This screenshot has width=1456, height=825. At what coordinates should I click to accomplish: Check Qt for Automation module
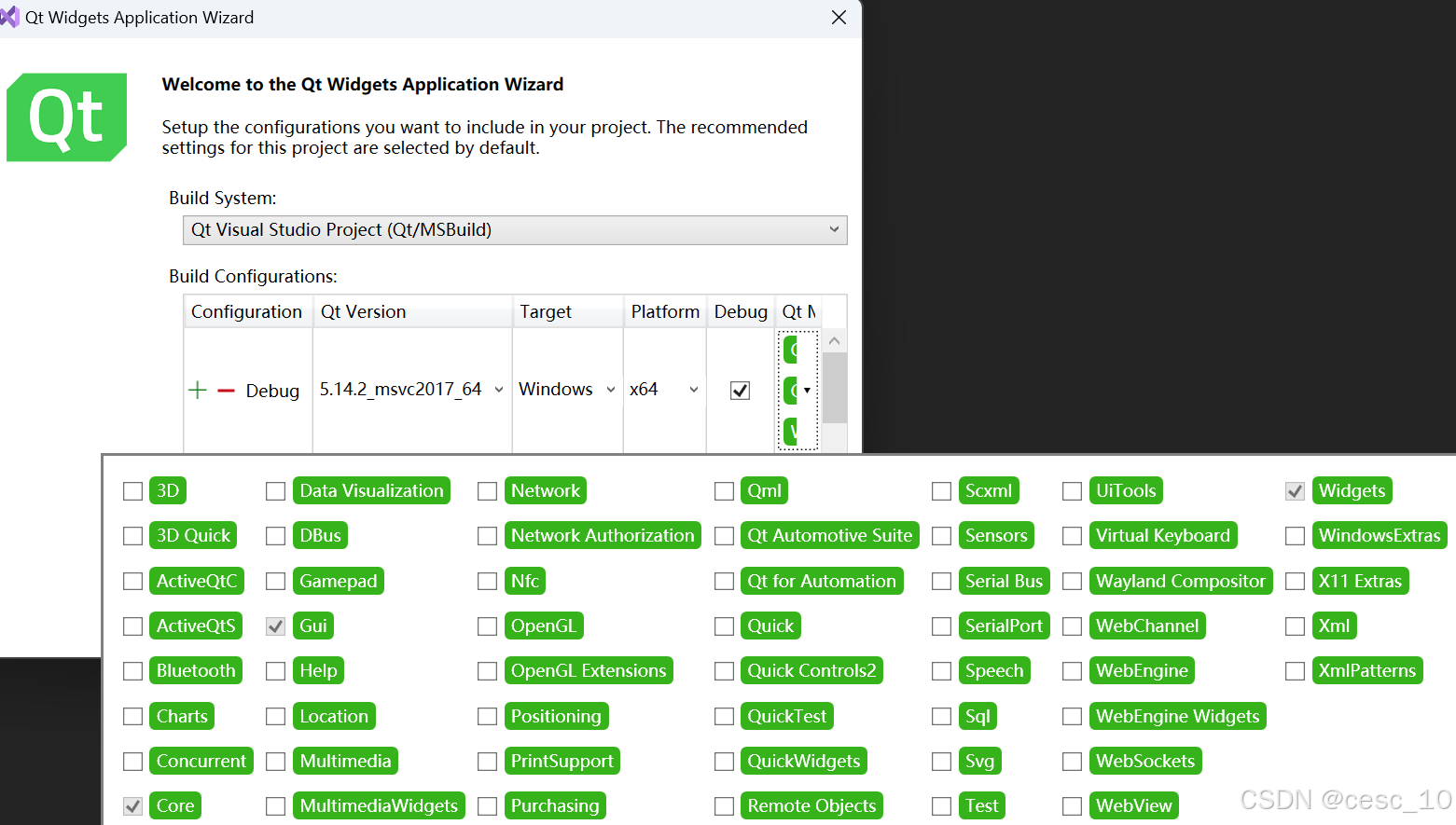point(724,582)
